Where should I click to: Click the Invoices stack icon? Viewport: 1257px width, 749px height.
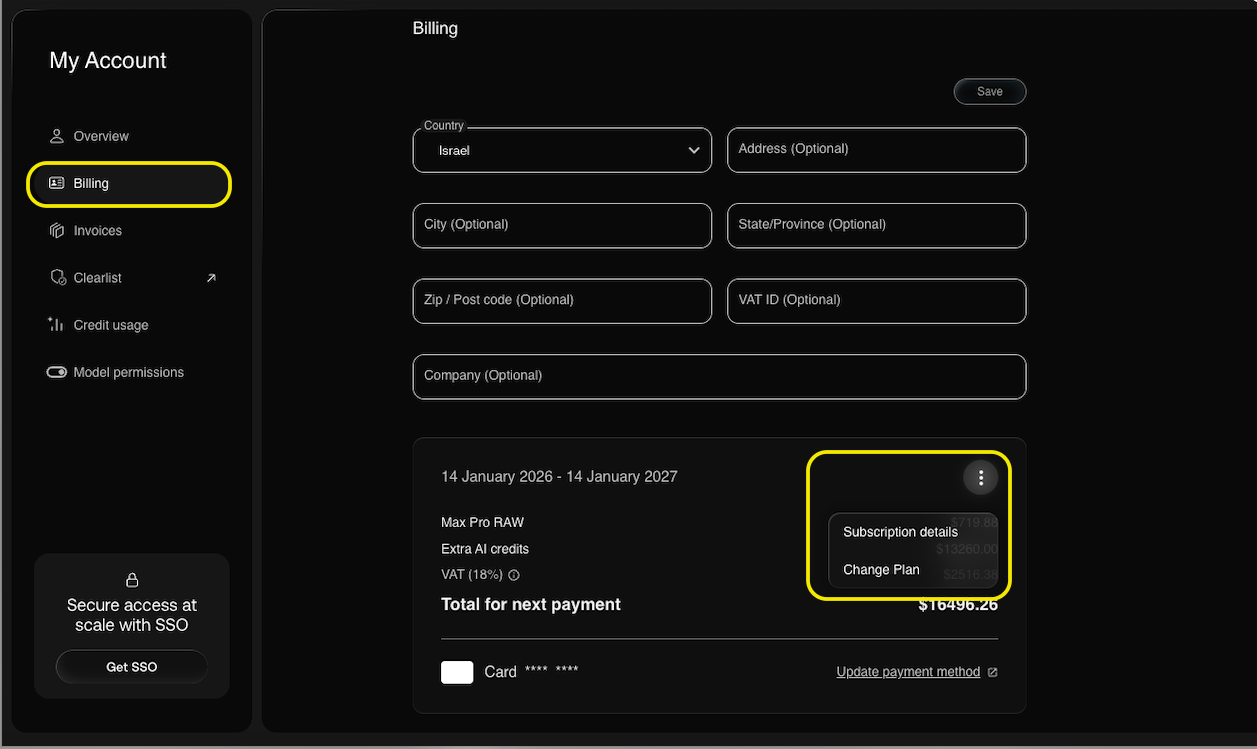coord(57,230)
